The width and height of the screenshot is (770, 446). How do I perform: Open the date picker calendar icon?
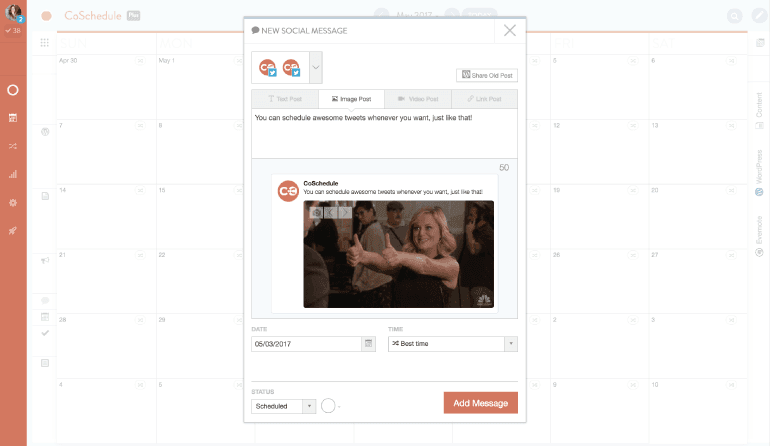(x=368, y=344)
